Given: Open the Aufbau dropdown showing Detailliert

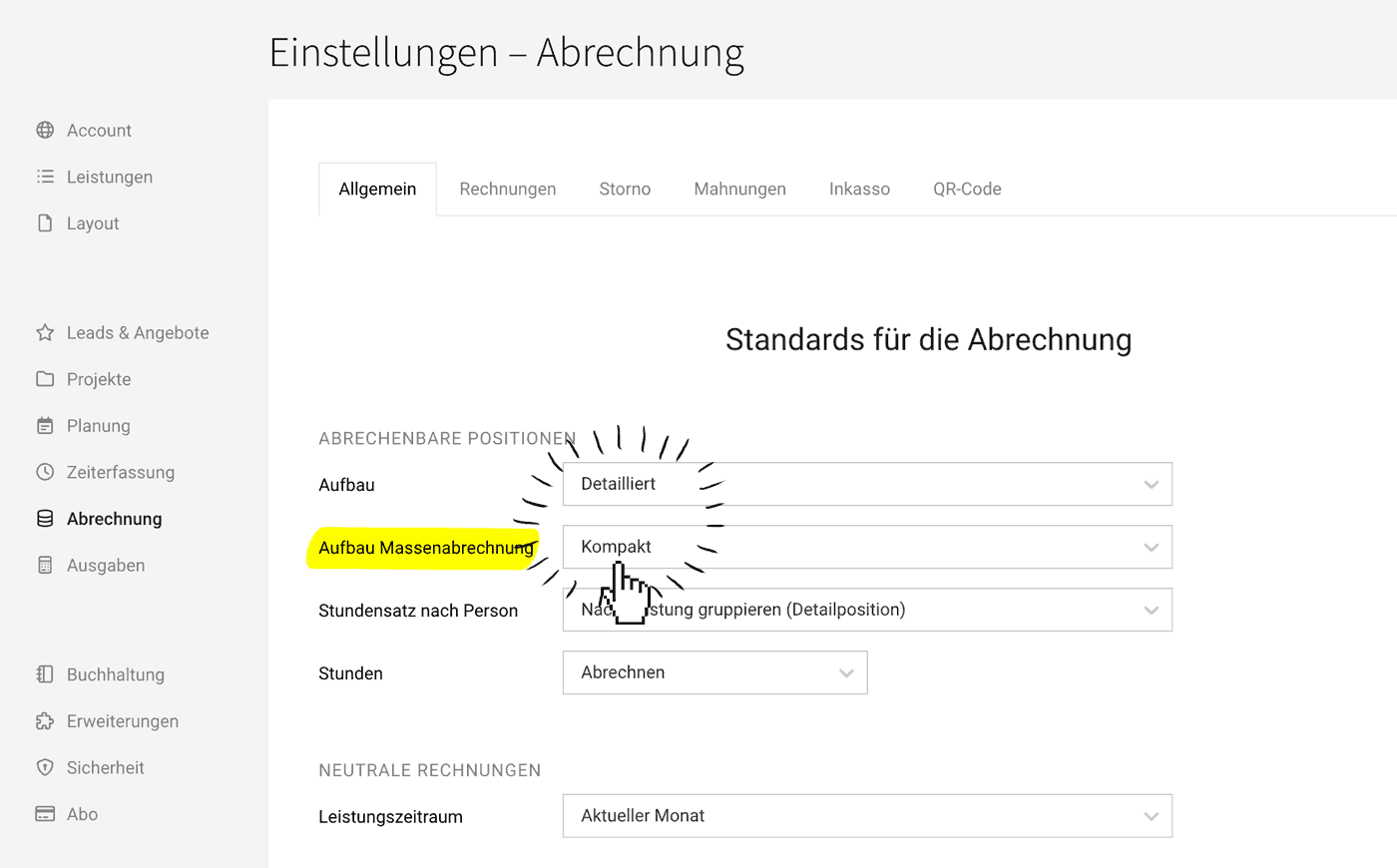Looking at the screenshot, I should pos(867,484).
